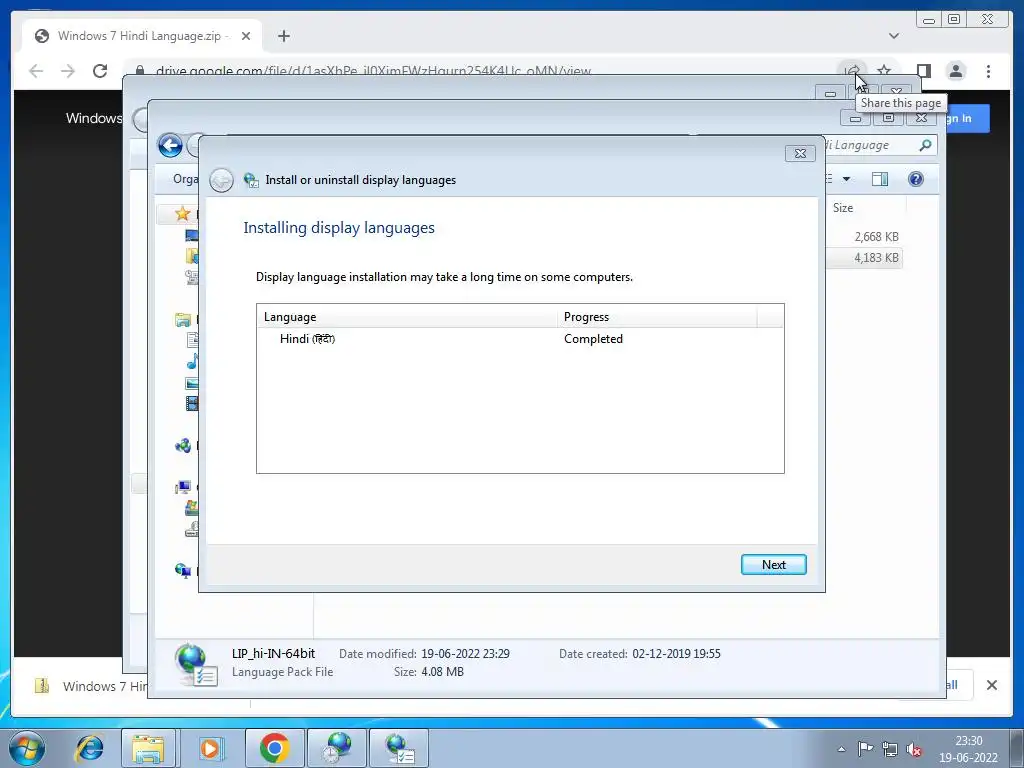This screenshot has height=768, width=1024.
Task: Click the muted volume tray icon
Action: pos(914,750)
